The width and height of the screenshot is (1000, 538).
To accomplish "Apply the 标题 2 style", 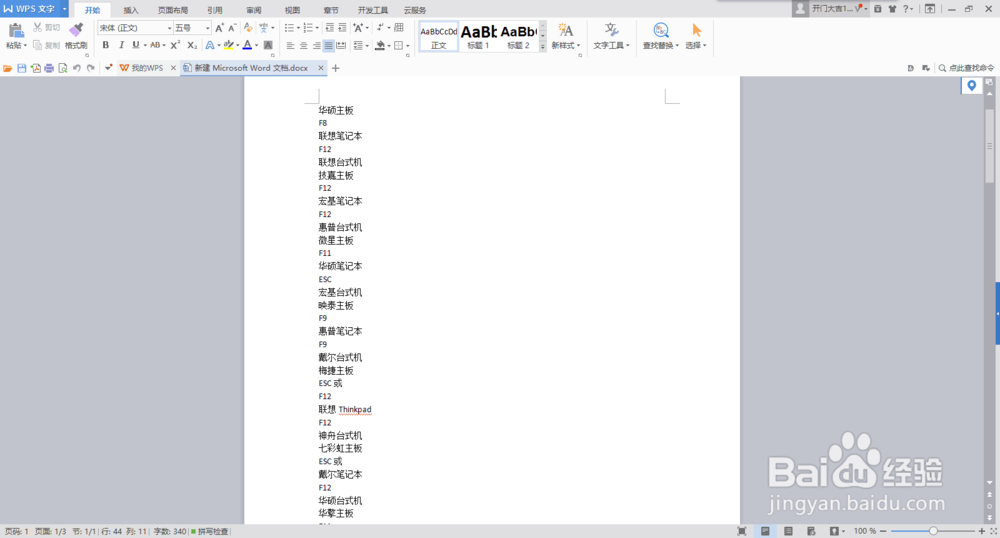I will tap(518, 37).
